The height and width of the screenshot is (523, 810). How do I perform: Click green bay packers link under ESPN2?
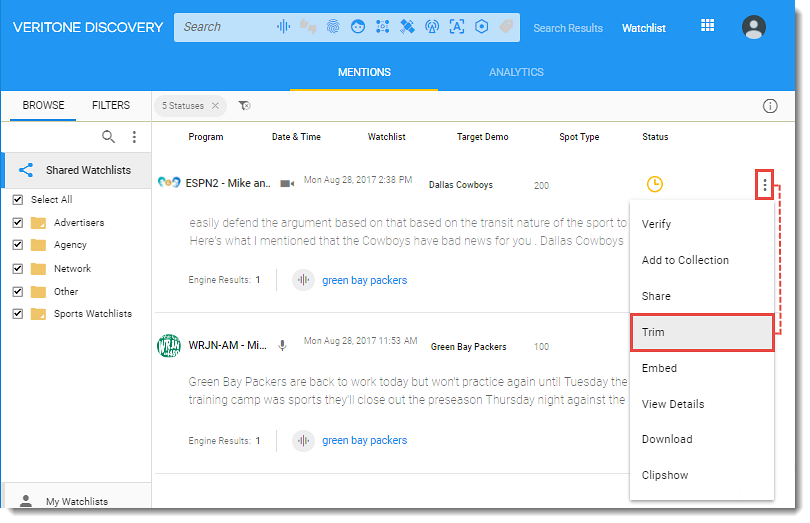[365, 280]
